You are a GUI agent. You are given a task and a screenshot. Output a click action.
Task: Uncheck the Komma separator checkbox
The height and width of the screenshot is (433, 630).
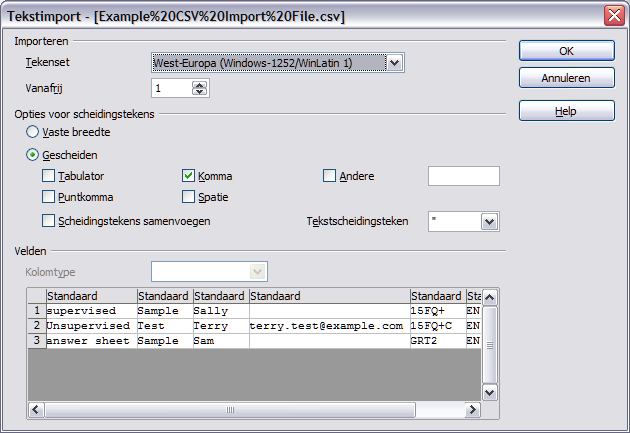(x=188, y=176)
